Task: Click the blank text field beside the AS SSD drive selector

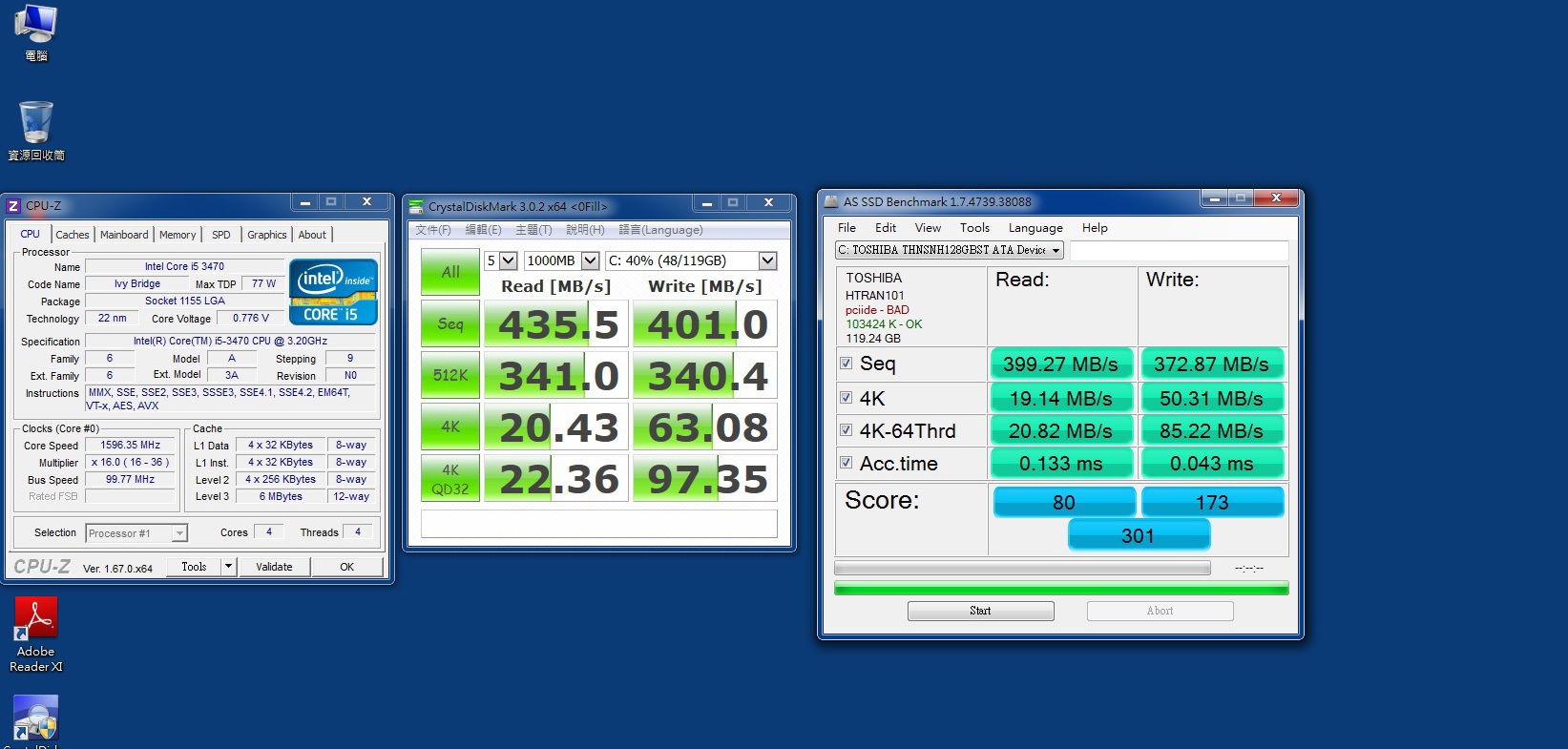Action: tap(1179, 250)
